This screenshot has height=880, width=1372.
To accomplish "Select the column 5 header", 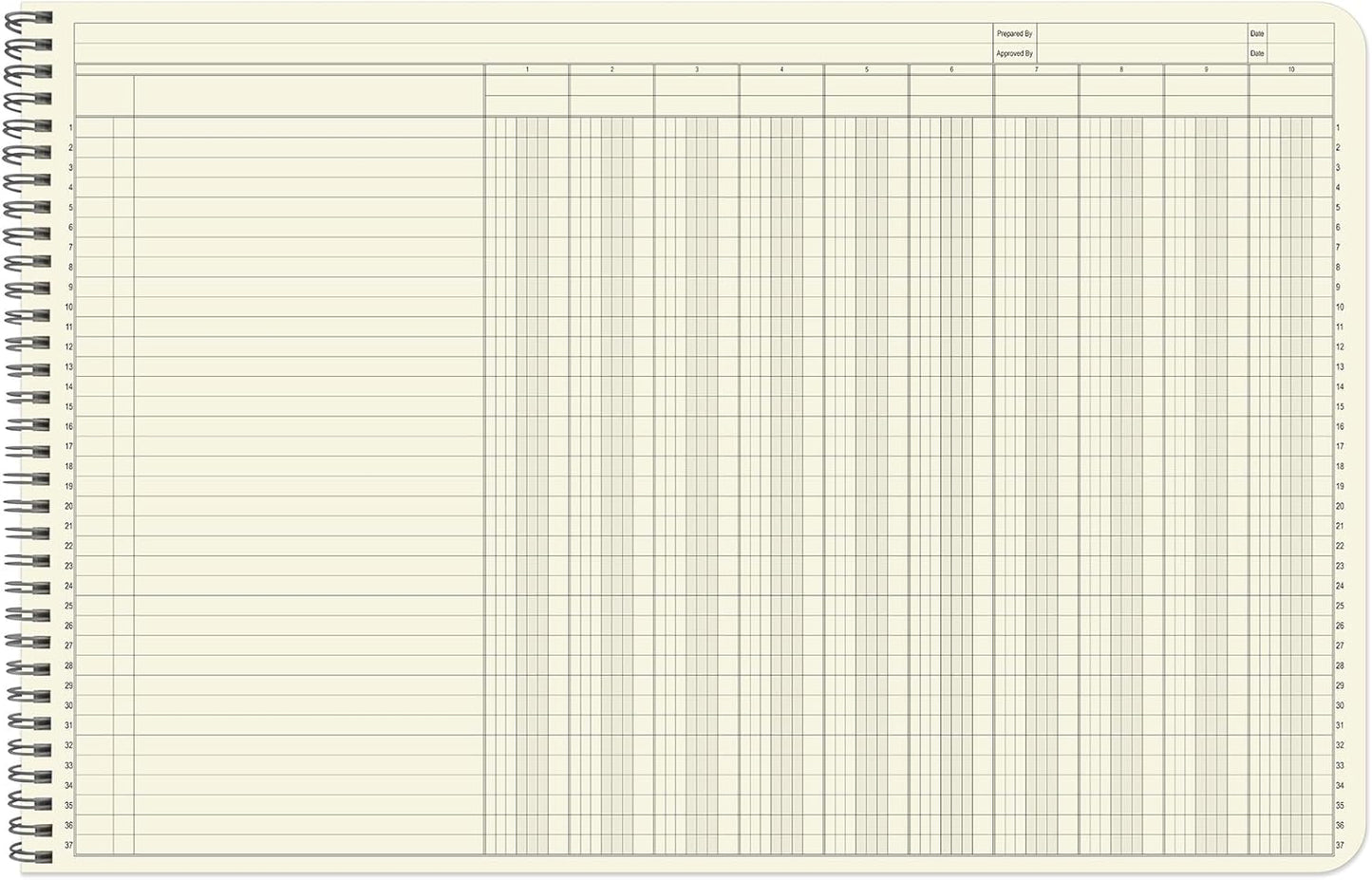I will tap(865, 69).
